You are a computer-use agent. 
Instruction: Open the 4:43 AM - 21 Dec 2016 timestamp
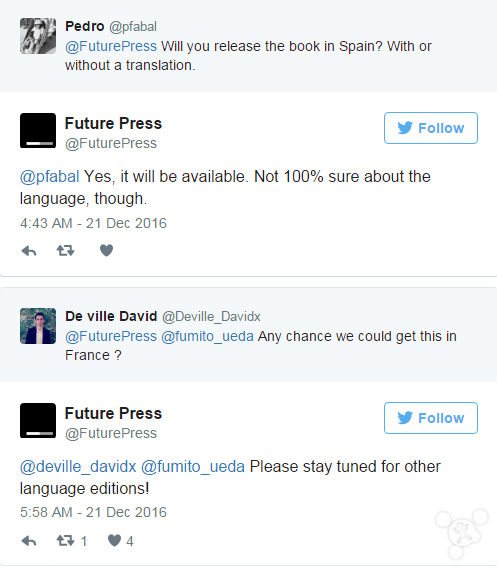[x=93, y=223]
